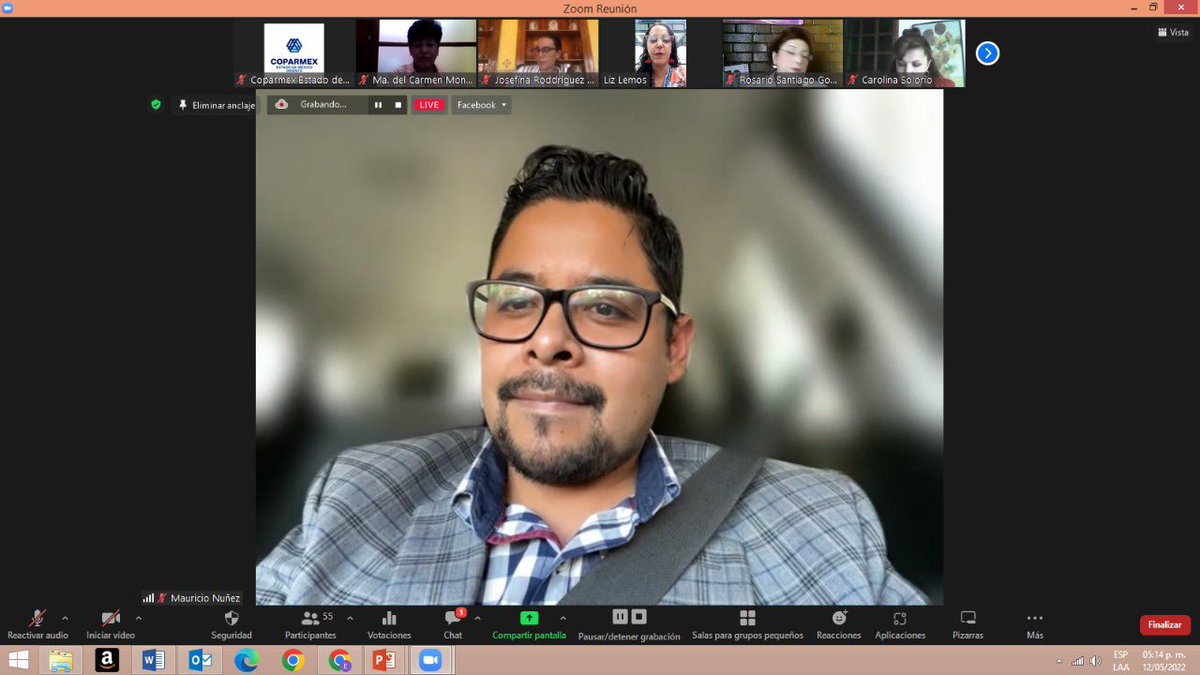
Task: Click the red Finalizar button
Action: click(x=1165, y=624)
